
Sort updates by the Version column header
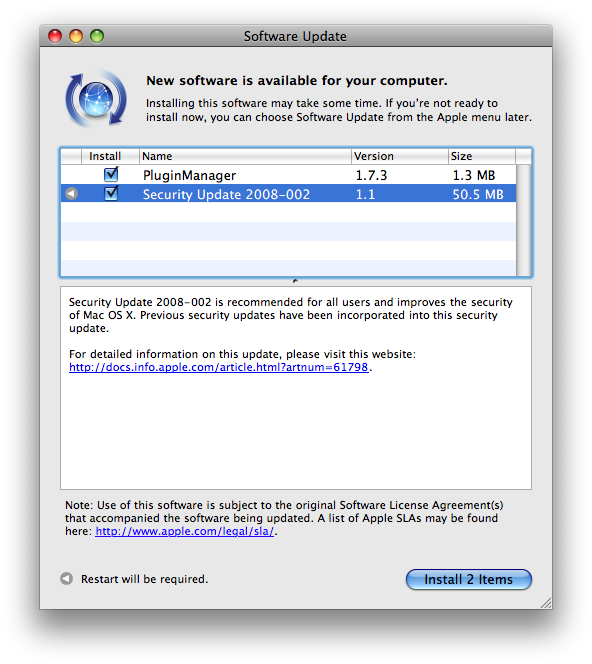(400, 156)
